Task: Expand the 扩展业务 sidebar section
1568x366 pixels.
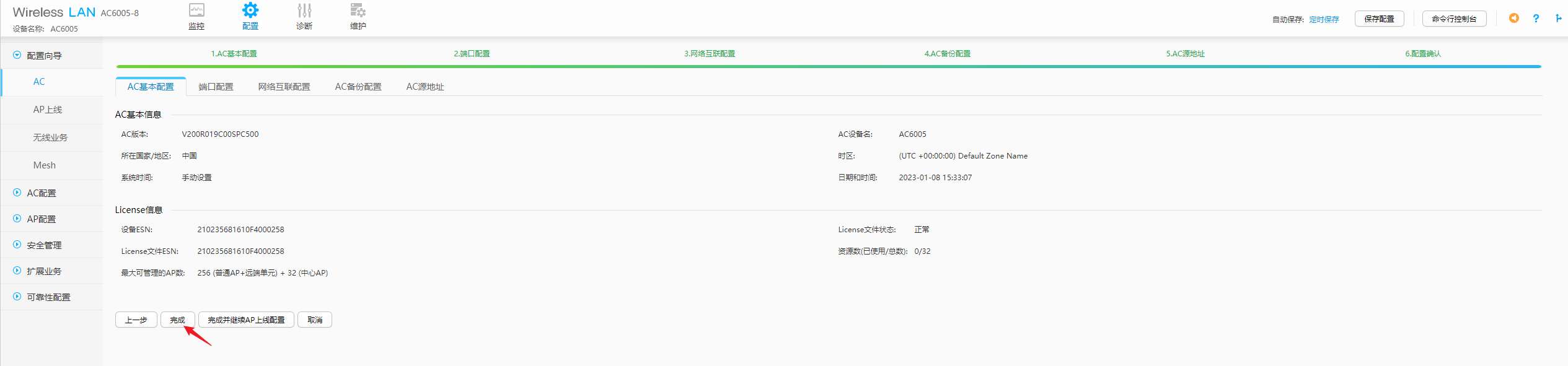Action: (x=17, y=271)
